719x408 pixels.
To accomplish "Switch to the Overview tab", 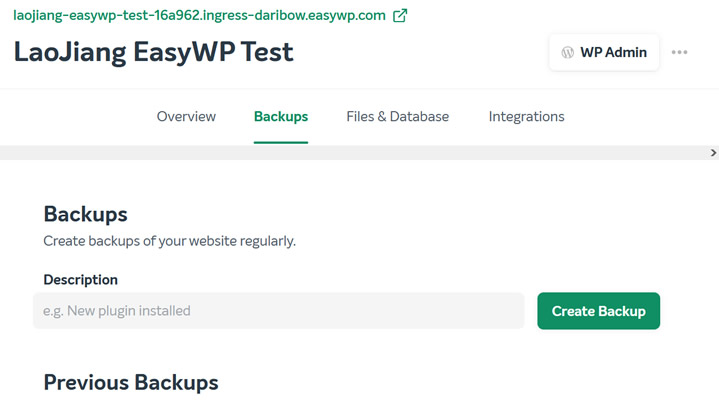I will (x=186, y=116).
